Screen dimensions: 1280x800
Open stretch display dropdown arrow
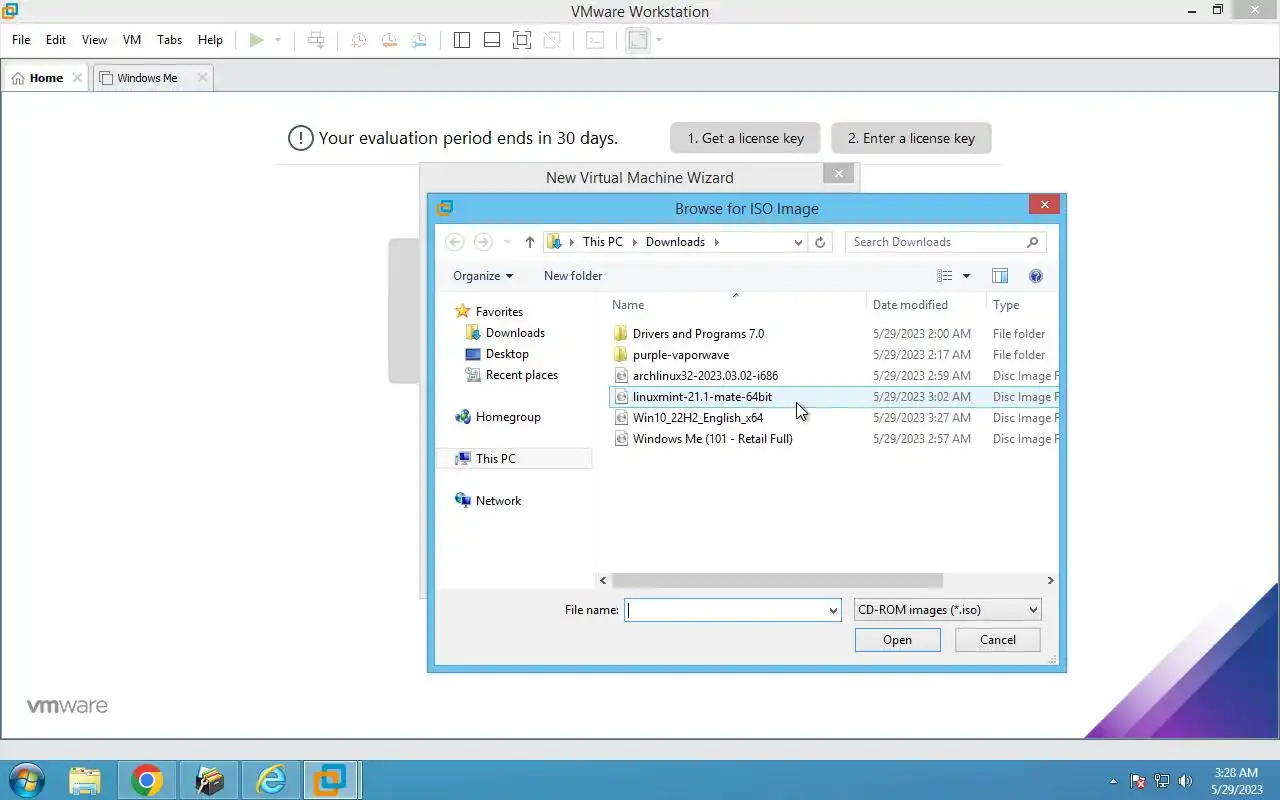(659, 40)
